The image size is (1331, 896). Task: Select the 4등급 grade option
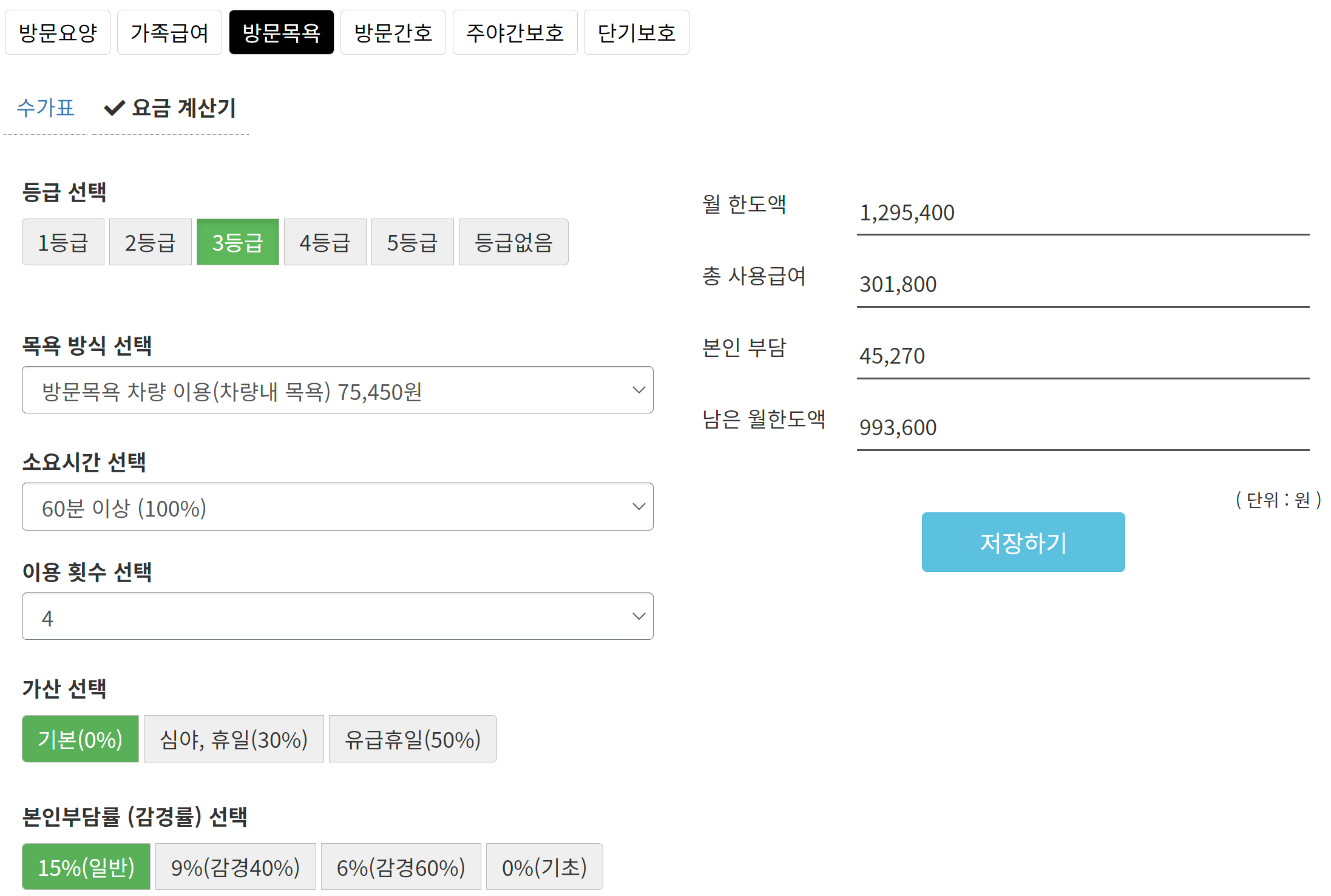(x=325, y=242)
